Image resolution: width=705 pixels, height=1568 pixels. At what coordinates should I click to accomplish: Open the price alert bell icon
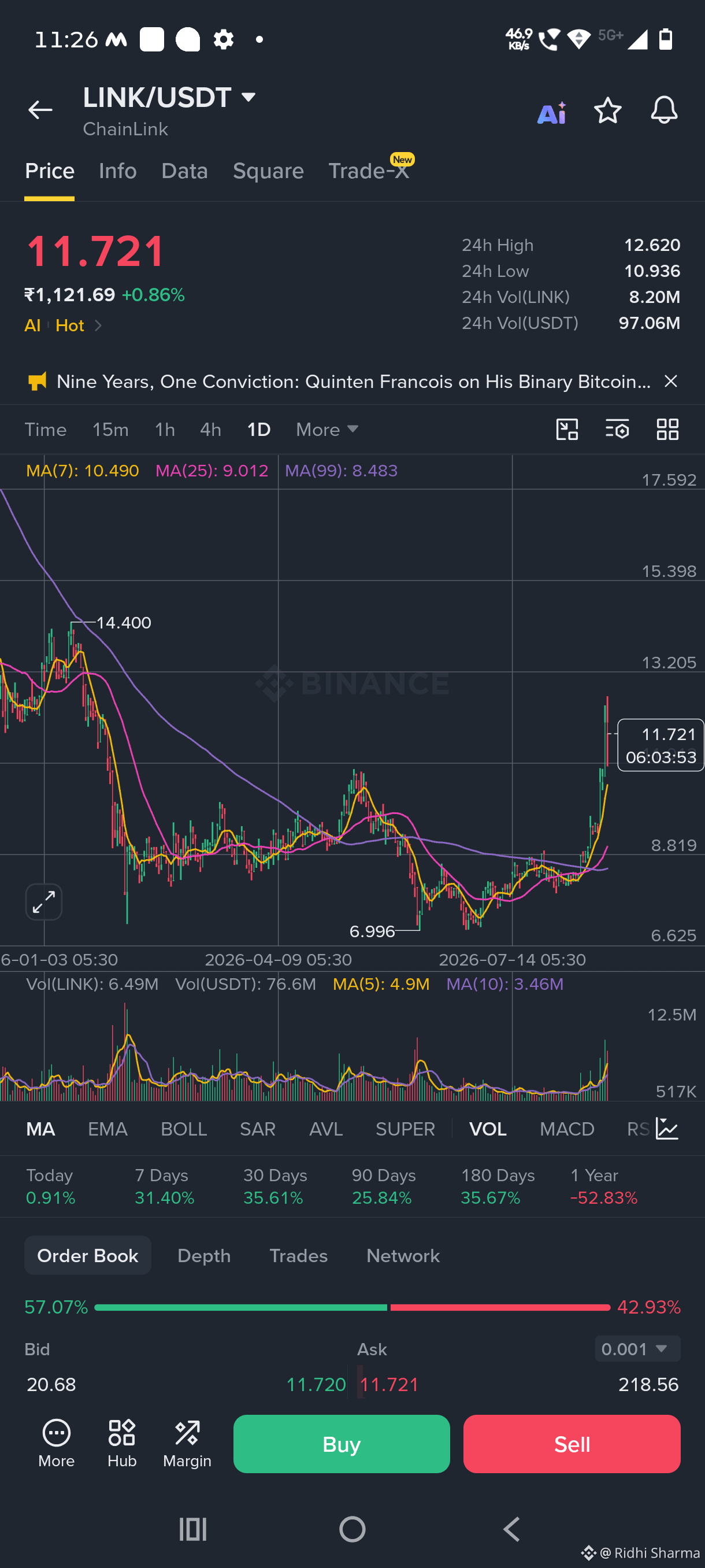coord(663,111)
